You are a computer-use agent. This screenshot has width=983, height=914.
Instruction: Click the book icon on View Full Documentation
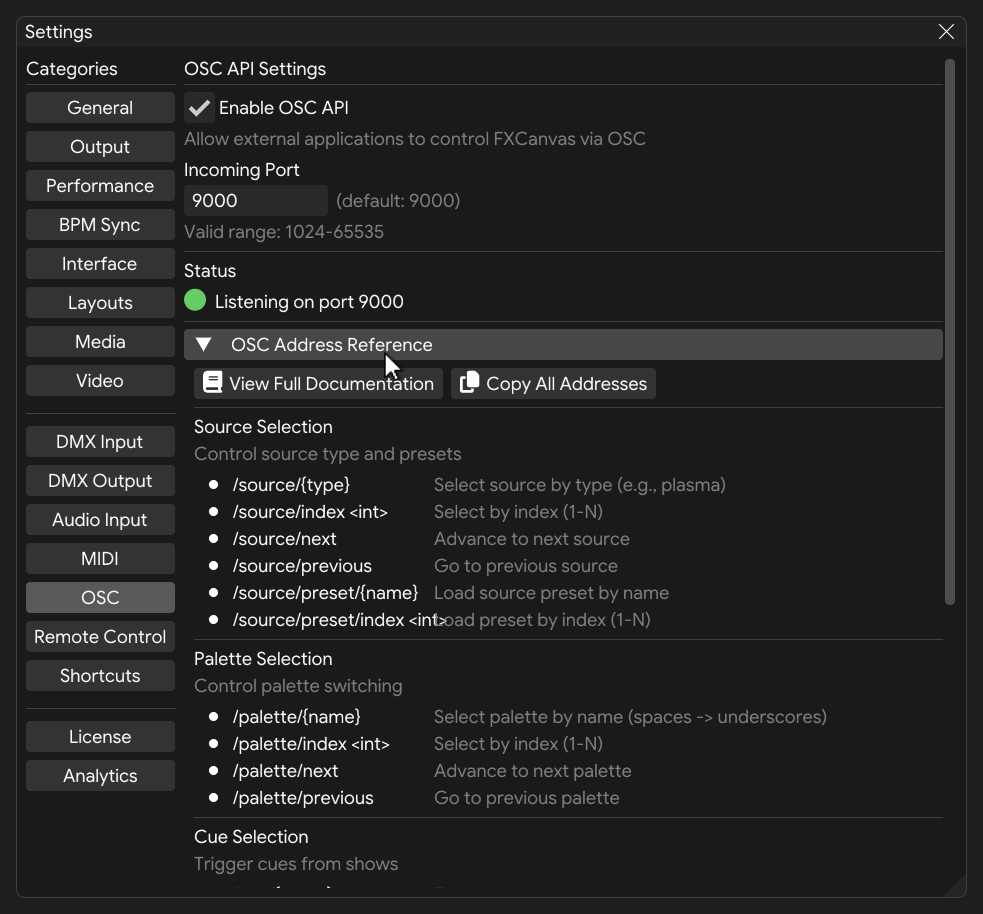pos(213,383)
